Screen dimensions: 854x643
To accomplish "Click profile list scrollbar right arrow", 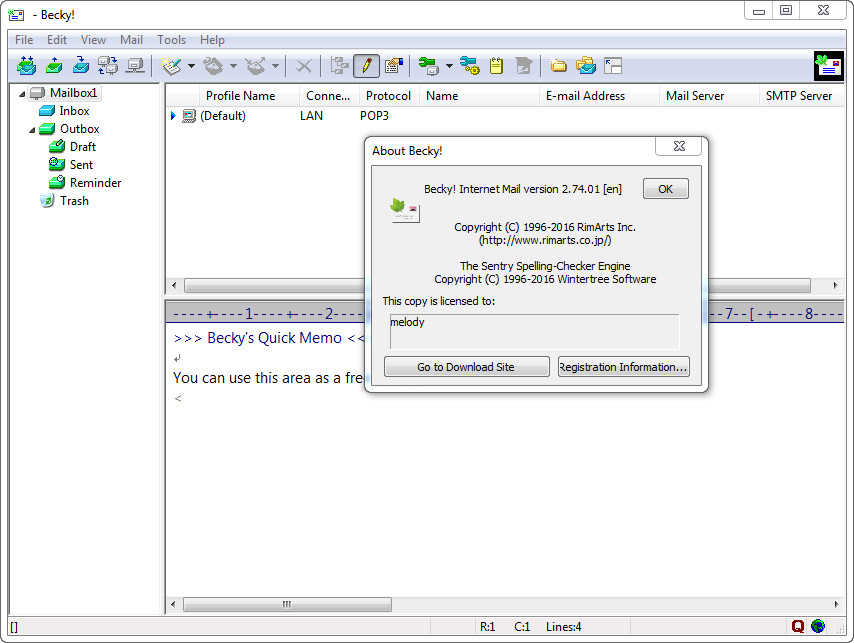I will tap(836, 285).
